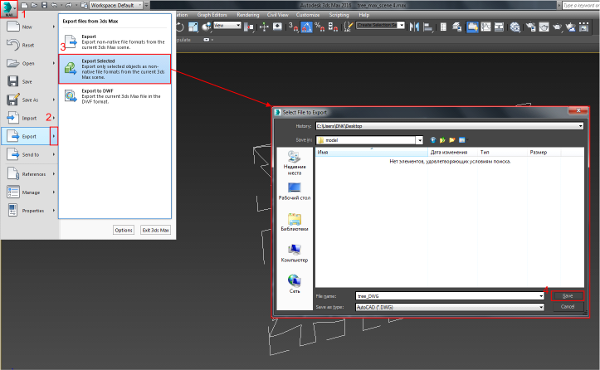Open the Scripting menu
The height and width of the screenshot is (370, 600).
coord(339,15)
